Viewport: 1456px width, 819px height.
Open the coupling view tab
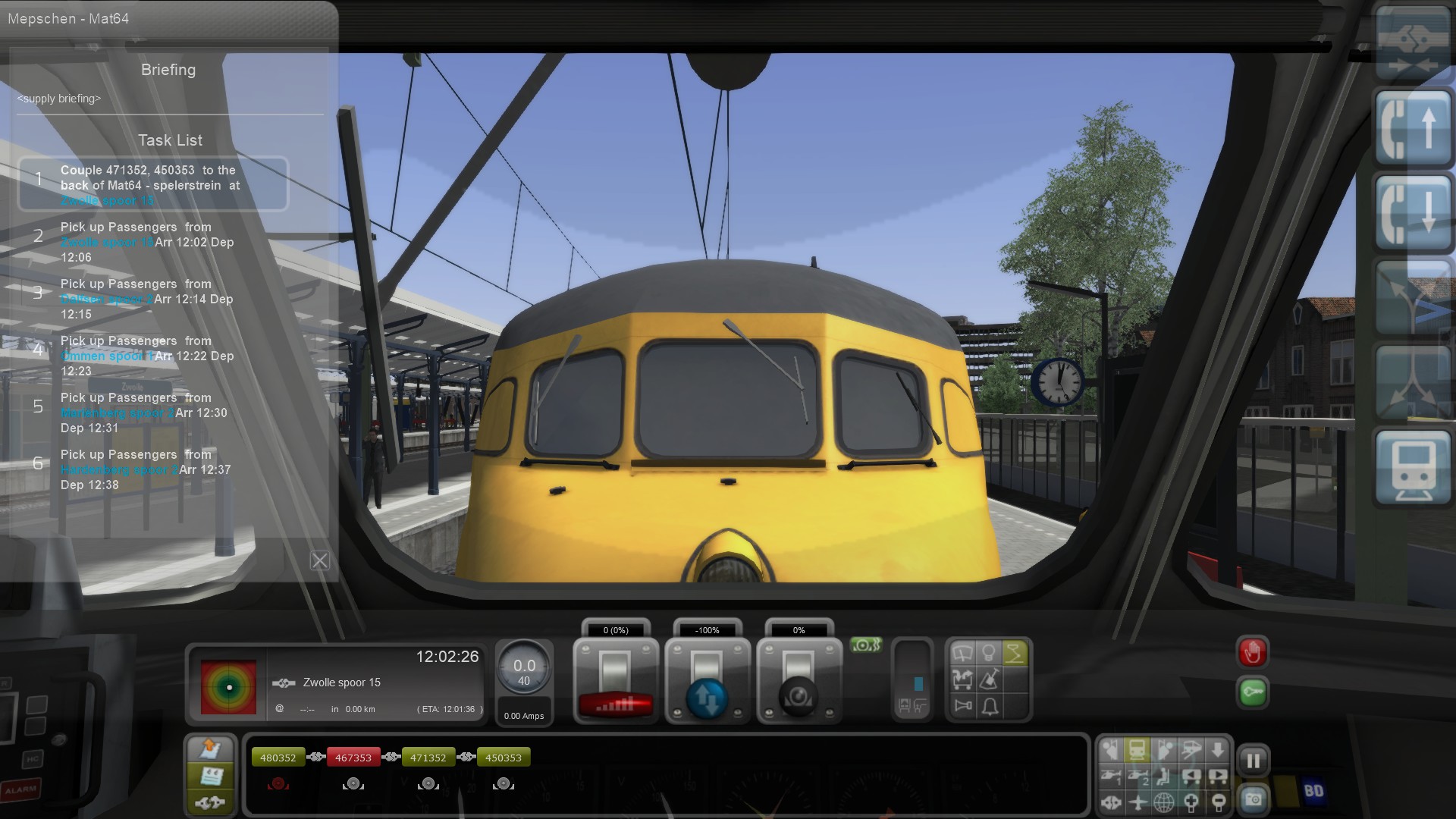pyautogui.click(x=210, y=802)
